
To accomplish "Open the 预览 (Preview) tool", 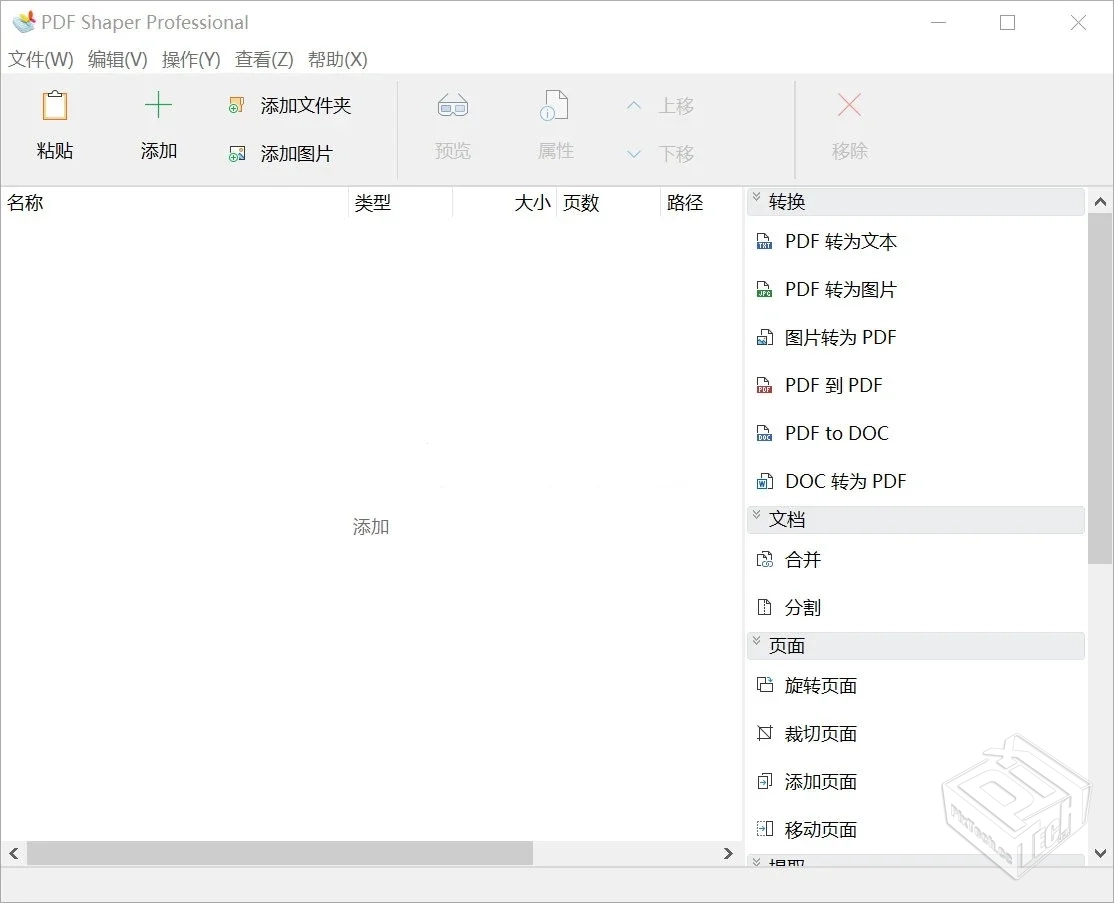I will pos(452,104).
